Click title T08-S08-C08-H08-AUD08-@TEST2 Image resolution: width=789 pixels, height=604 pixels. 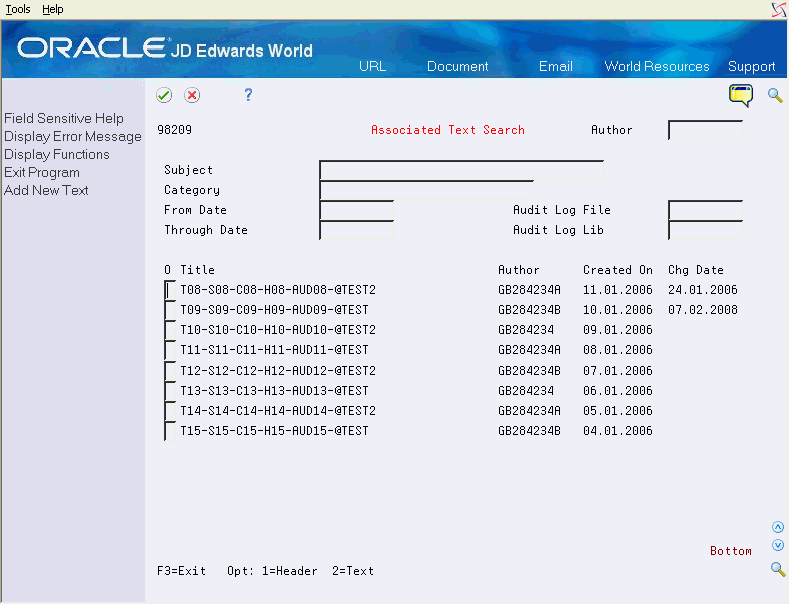click(x=278, y=290)
